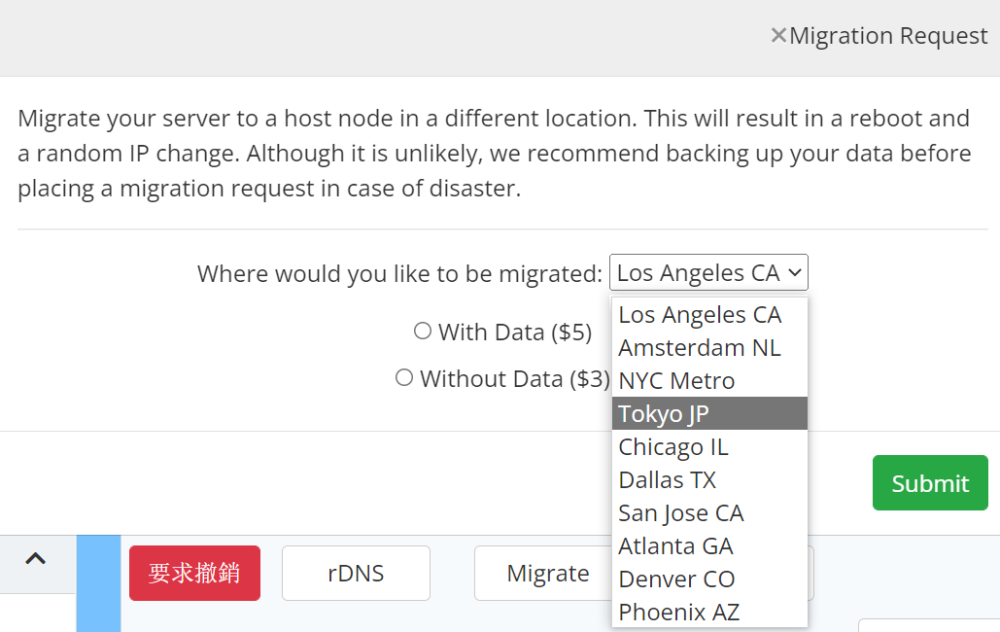Select the Without Data ($3) radio button
The height and width of the screenshot is (632, 1000).
(x=404, y=378)
